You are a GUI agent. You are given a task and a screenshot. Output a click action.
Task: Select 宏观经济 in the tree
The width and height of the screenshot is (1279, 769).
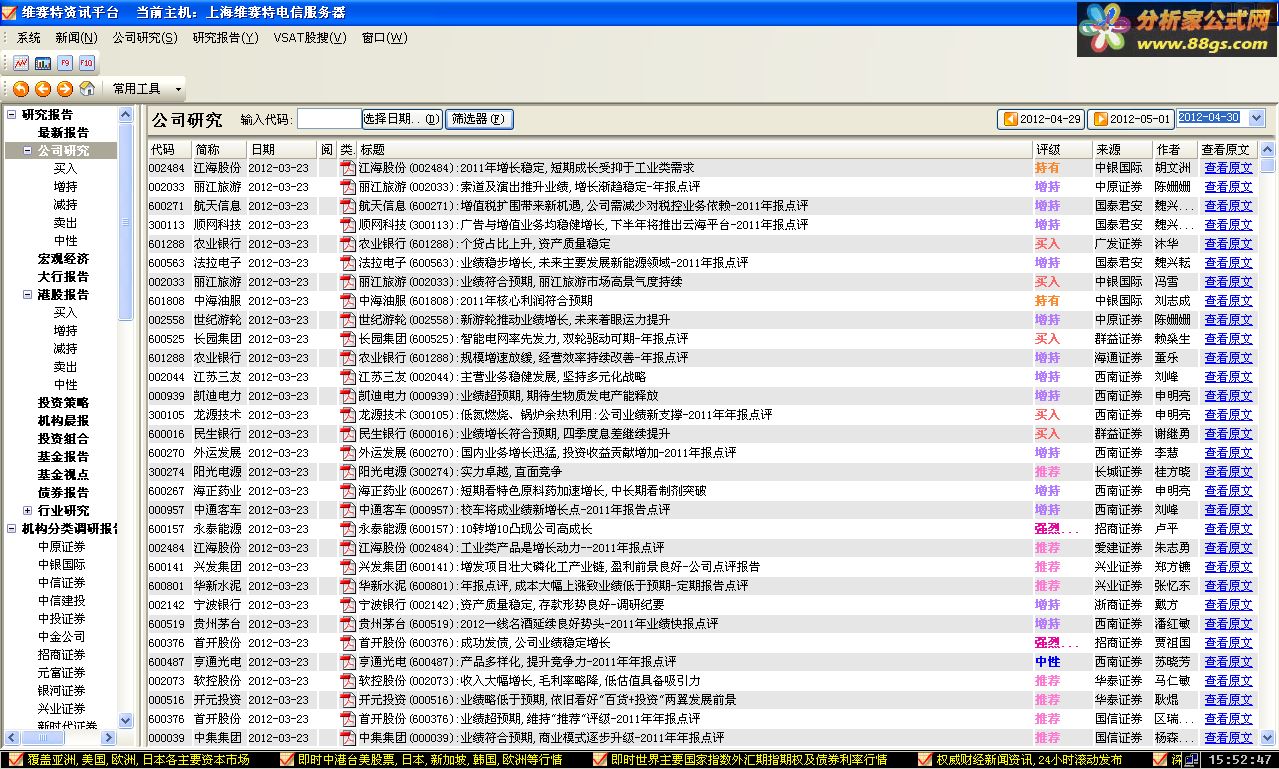pos(63,259)
